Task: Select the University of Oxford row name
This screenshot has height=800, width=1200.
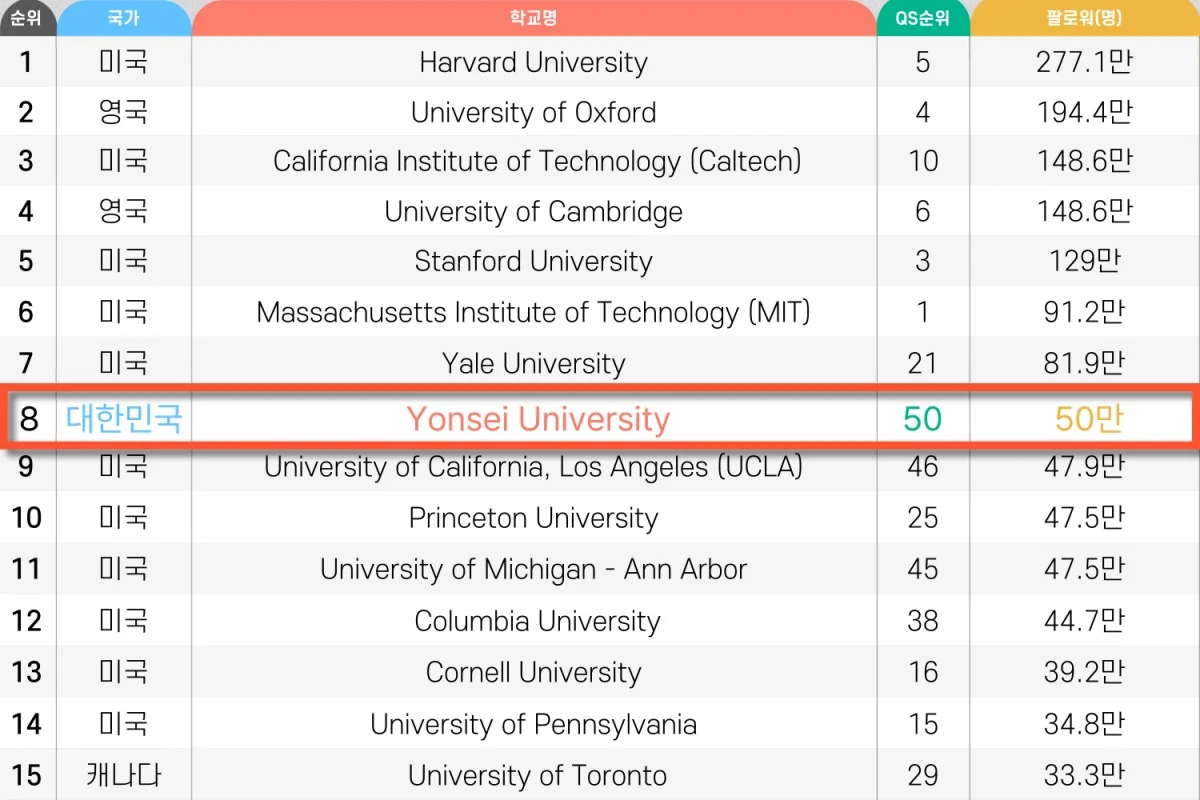Action: (533, 112)
